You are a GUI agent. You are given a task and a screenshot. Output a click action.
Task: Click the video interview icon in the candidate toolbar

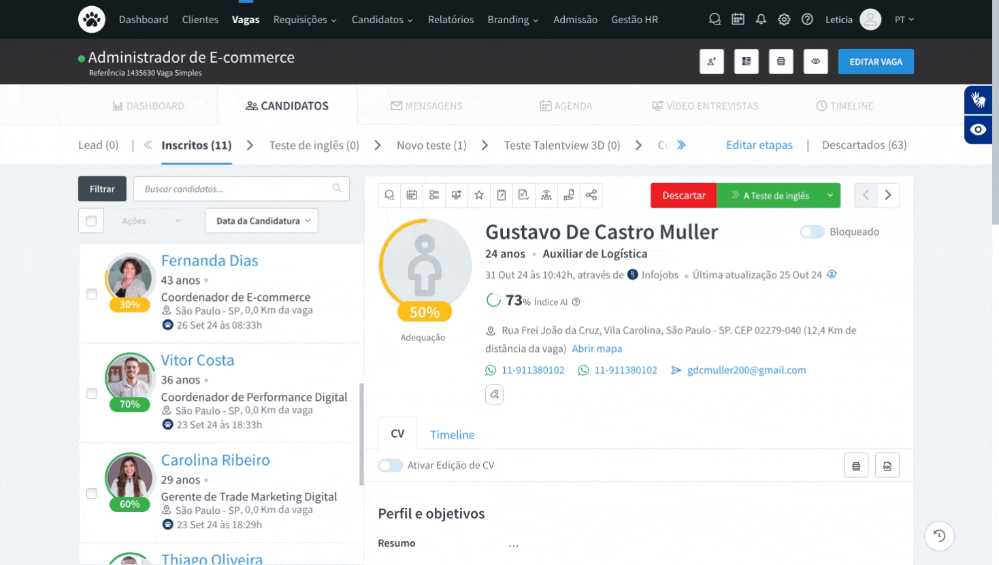[x=456, y=195]
